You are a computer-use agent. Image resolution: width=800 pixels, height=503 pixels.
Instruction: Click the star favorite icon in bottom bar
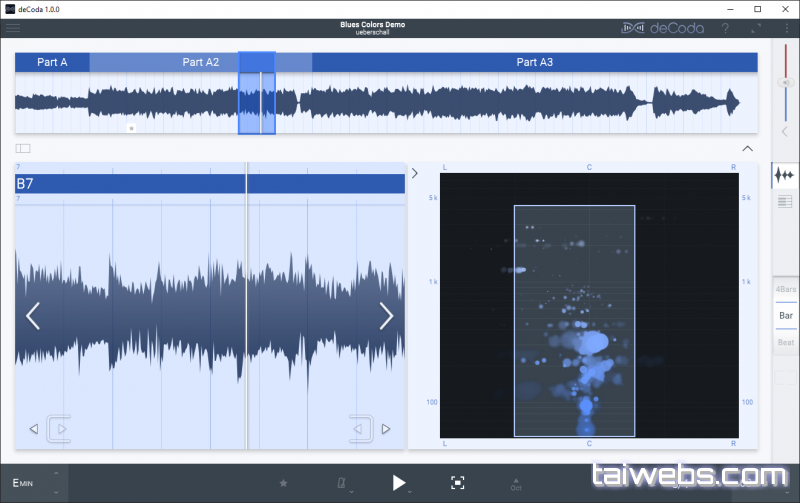[283, 483]
